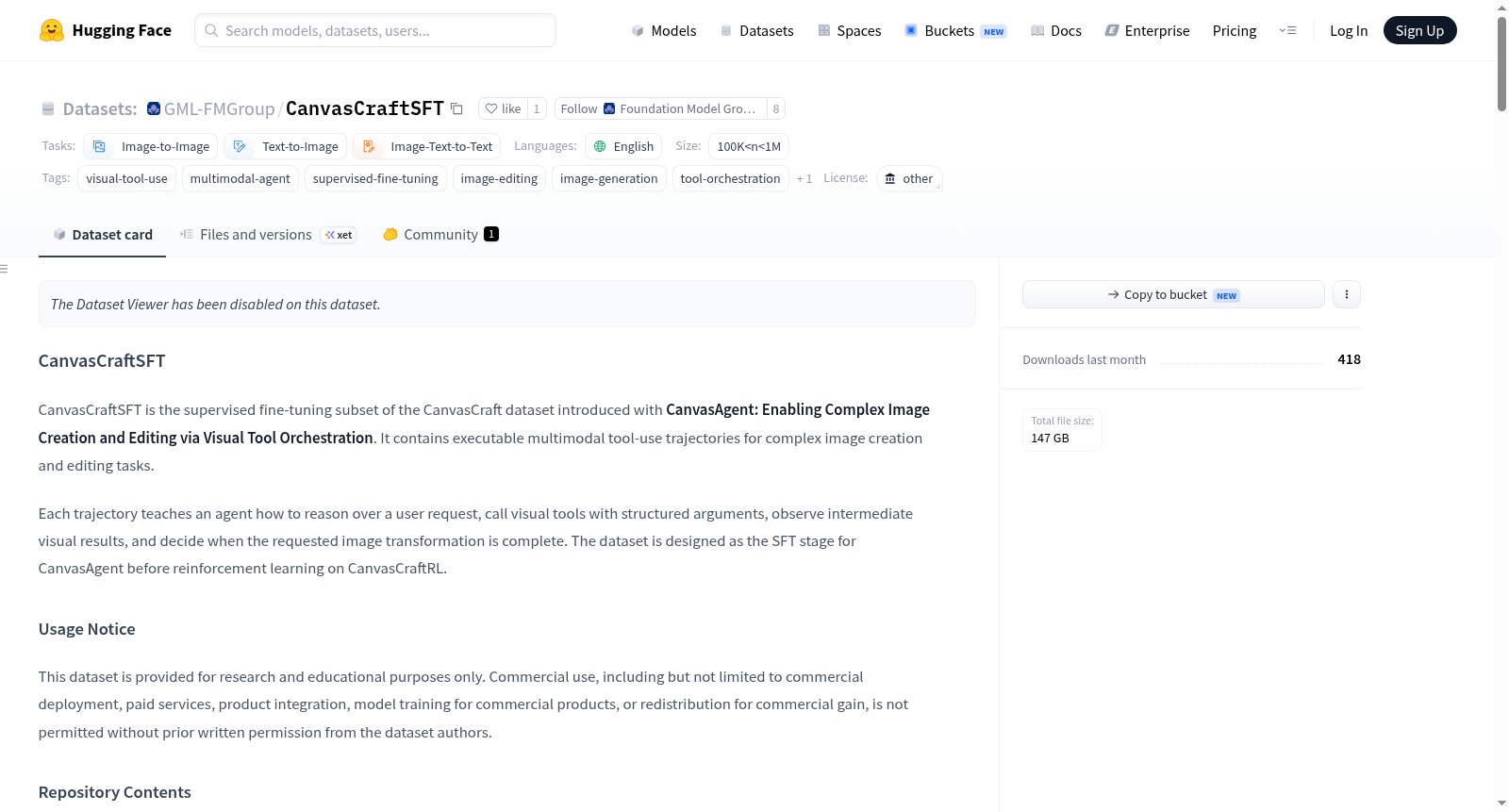
Task: Toggle the sidebar outline icon at left edge
Action: point(4,269)
